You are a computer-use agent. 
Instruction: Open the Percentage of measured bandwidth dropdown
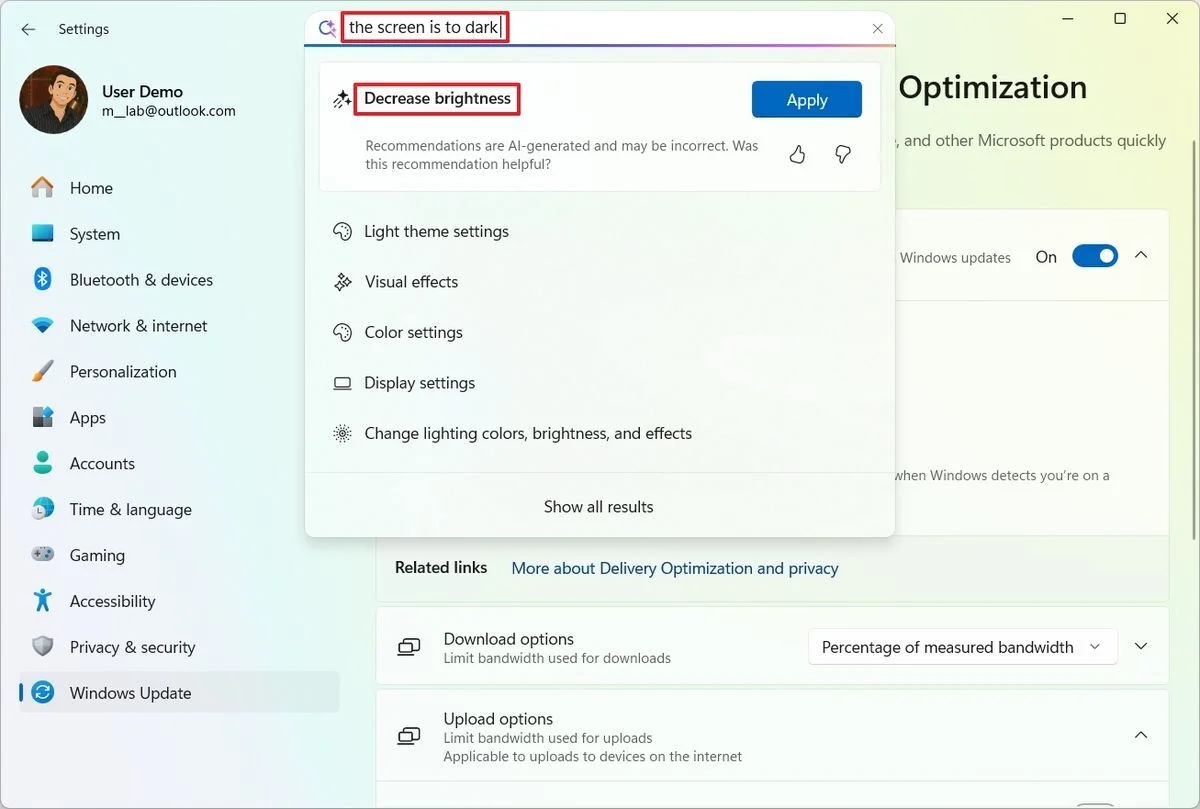pos(960,647)
